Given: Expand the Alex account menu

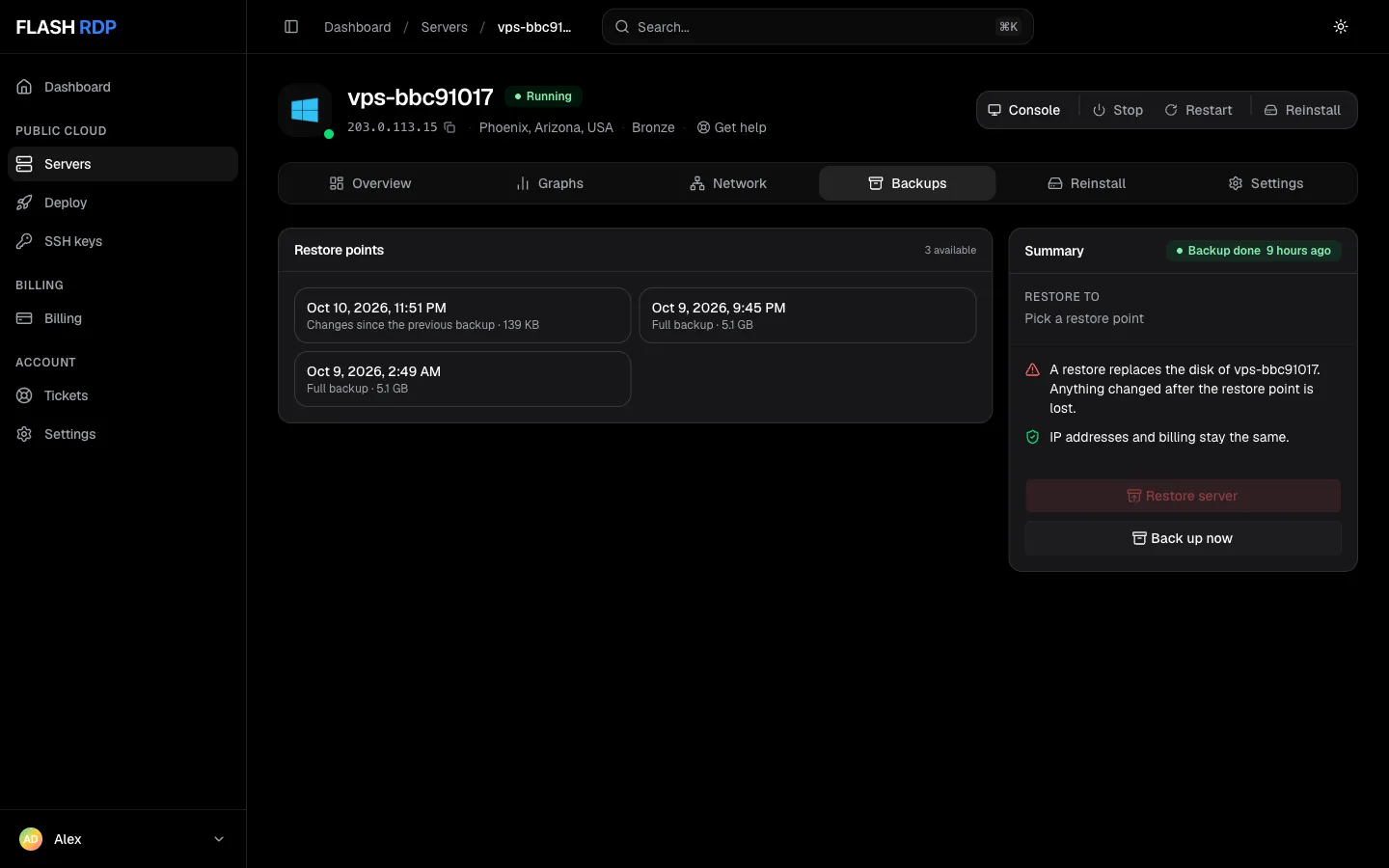Looking at the screenshot, I should [123, 839].
